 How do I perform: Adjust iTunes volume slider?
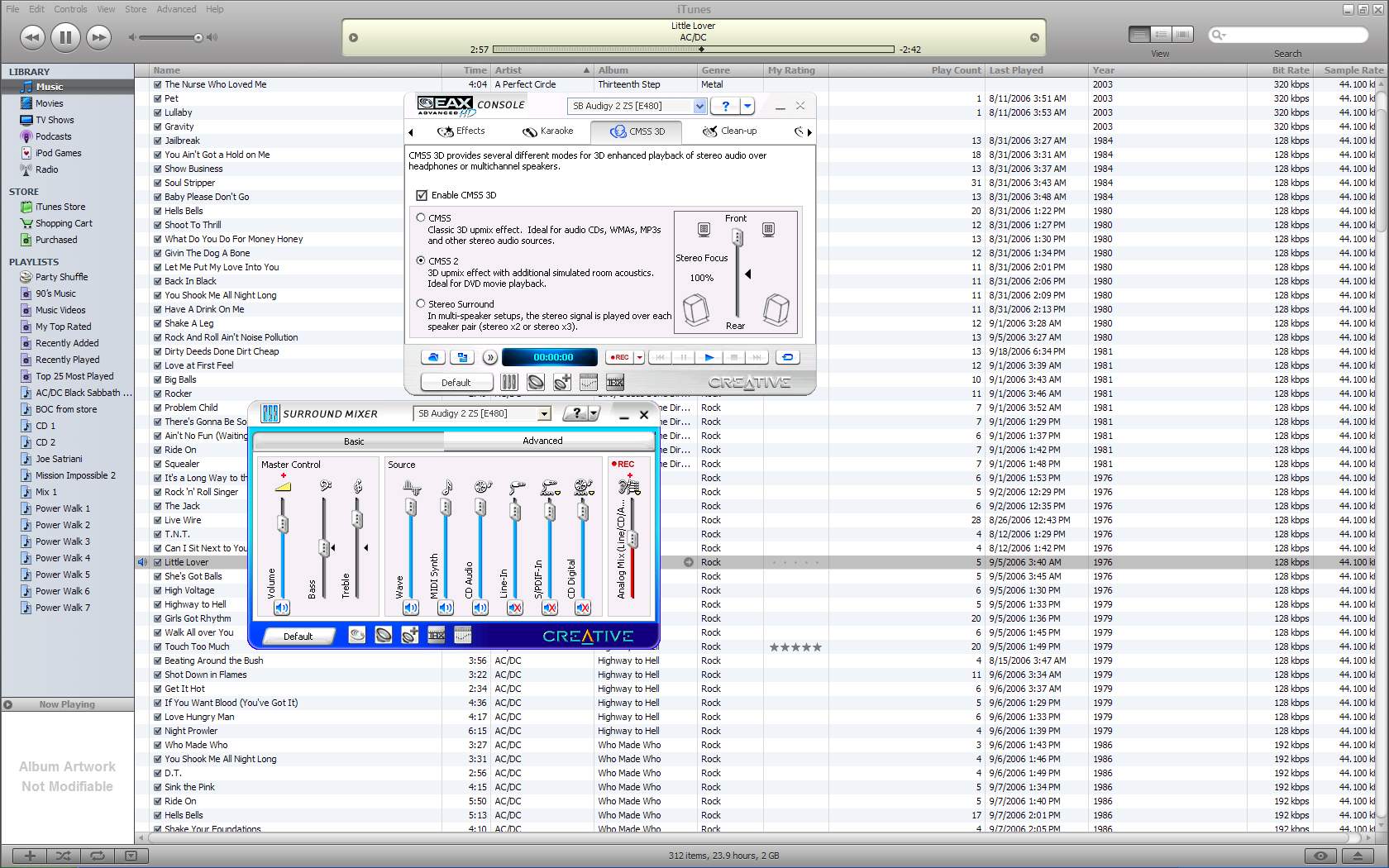(x=198, y=37)
